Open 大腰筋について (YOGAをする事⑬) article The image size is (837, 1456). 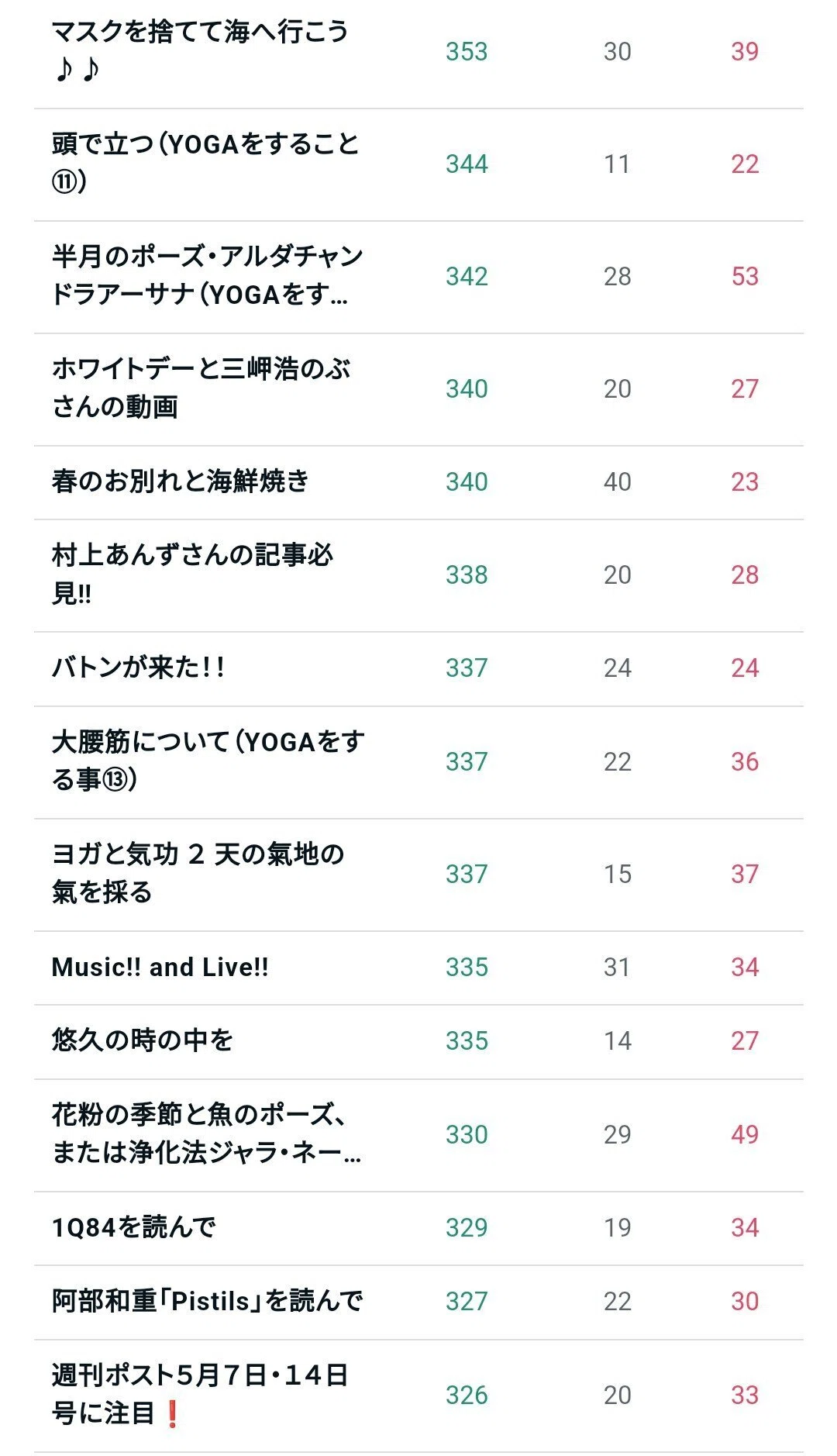(x=208, y=761)
